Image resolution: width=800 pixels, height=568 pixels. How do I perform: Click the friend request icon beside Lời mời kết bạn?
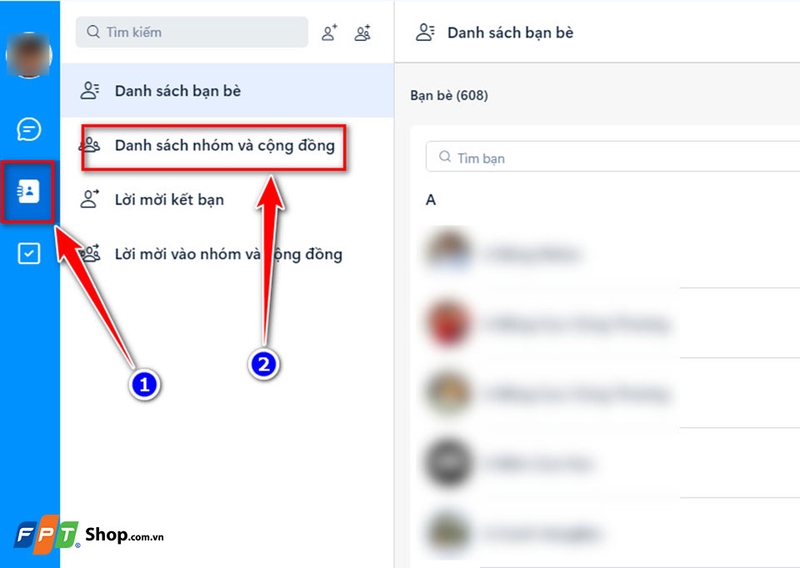(90, 199)
